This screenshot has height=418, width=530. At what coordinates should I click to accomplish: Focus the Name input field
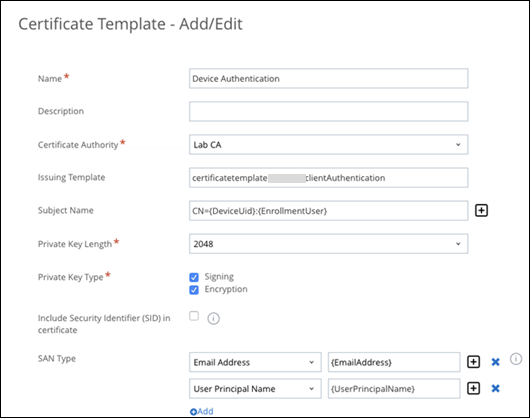pos(329,78)
